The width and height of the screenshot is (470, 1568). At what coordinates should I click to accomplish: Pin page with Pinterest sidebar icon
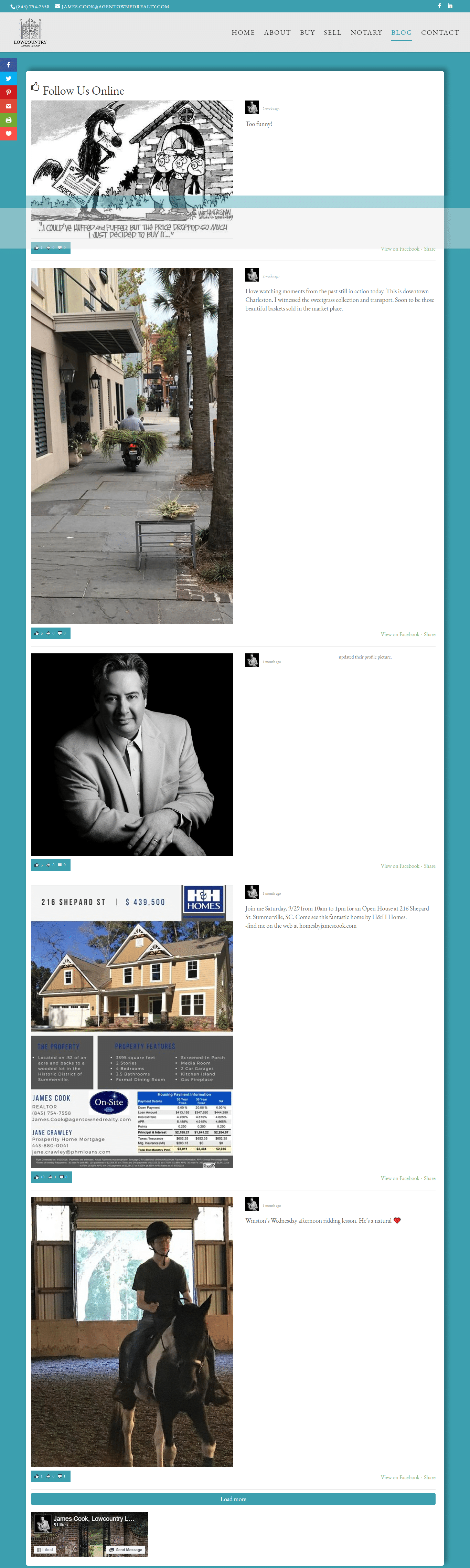(x=9, y=93)
